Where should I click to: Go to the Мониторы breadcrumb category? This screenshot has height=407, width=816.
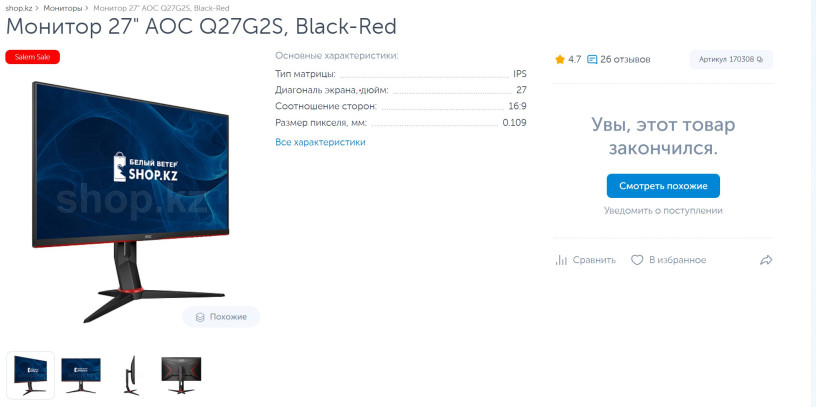[x=62, y=8]
